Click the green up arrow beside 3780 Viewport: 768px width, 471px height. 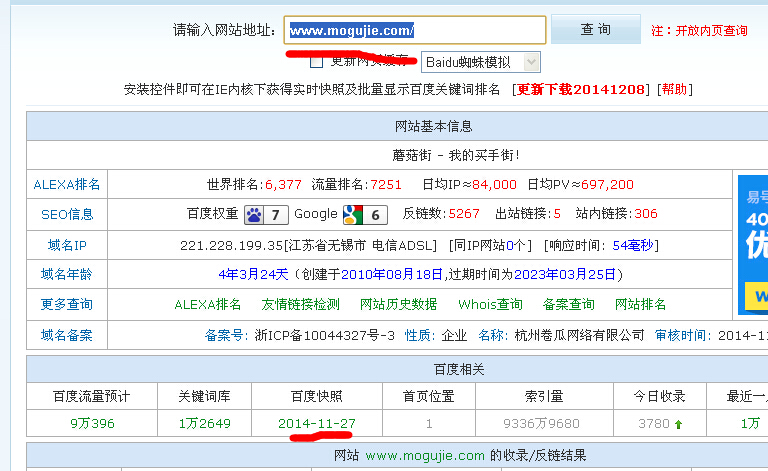[678, 424]
